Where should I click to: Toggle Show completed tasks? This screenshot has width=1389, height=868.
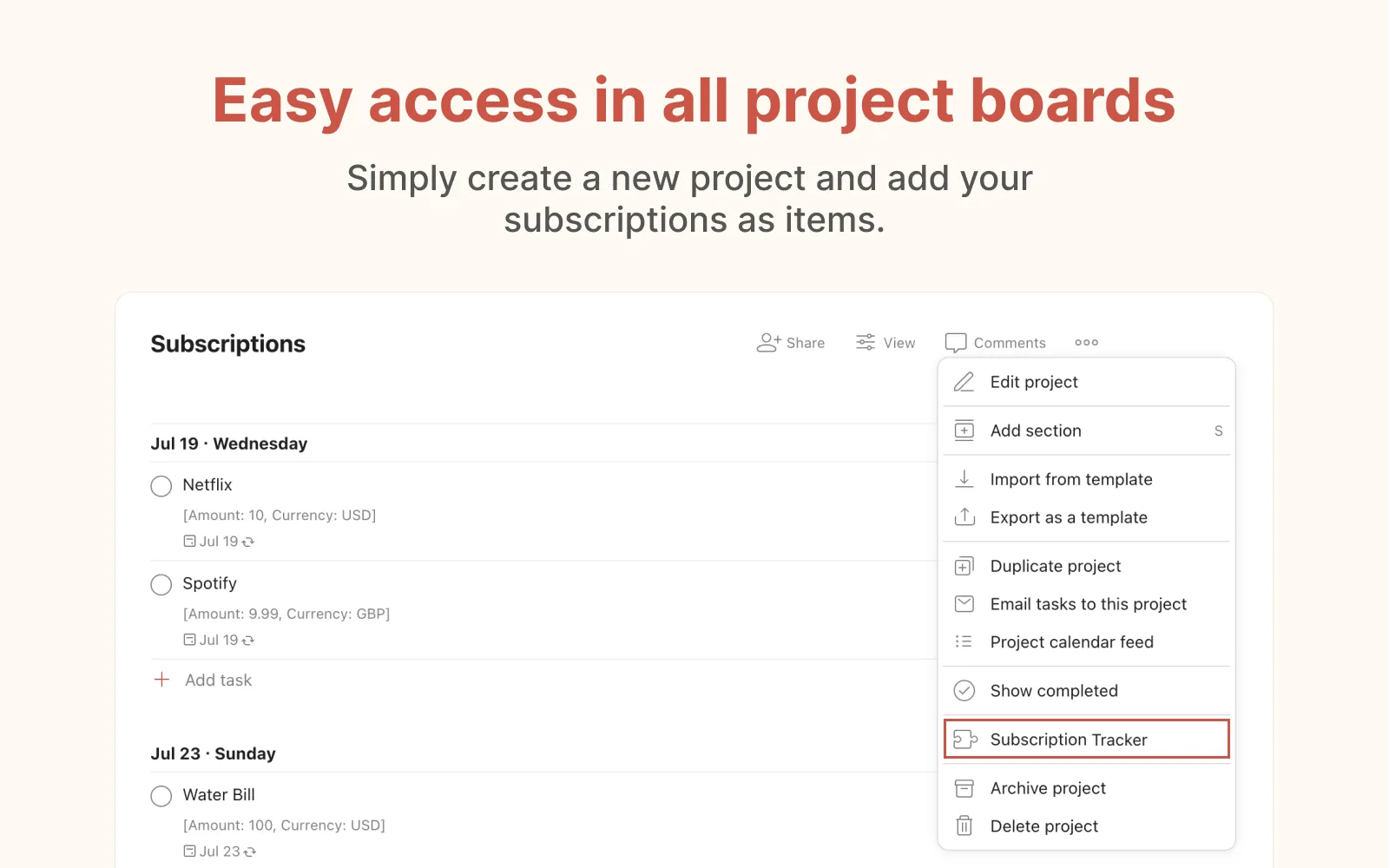click(x=1054, y=691)
